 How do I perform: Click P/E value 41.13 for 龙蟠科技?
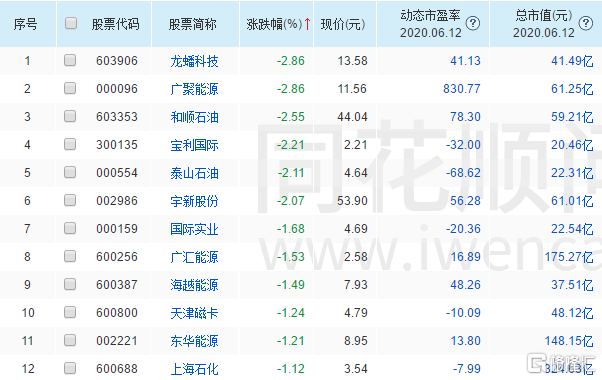(465, 61)
